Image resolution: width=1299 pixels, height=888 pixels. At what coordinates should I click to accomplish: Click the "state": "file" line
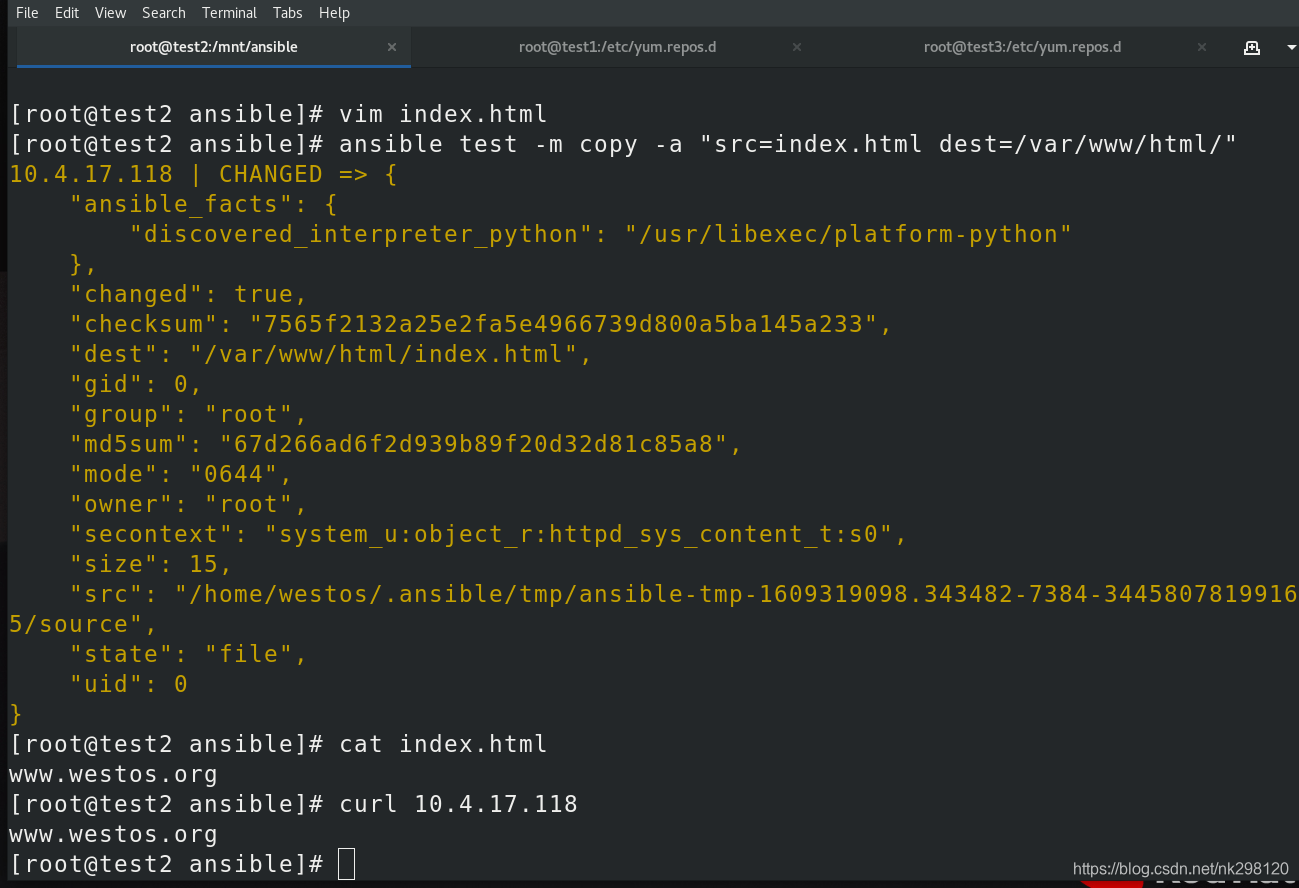pos(188,654)
